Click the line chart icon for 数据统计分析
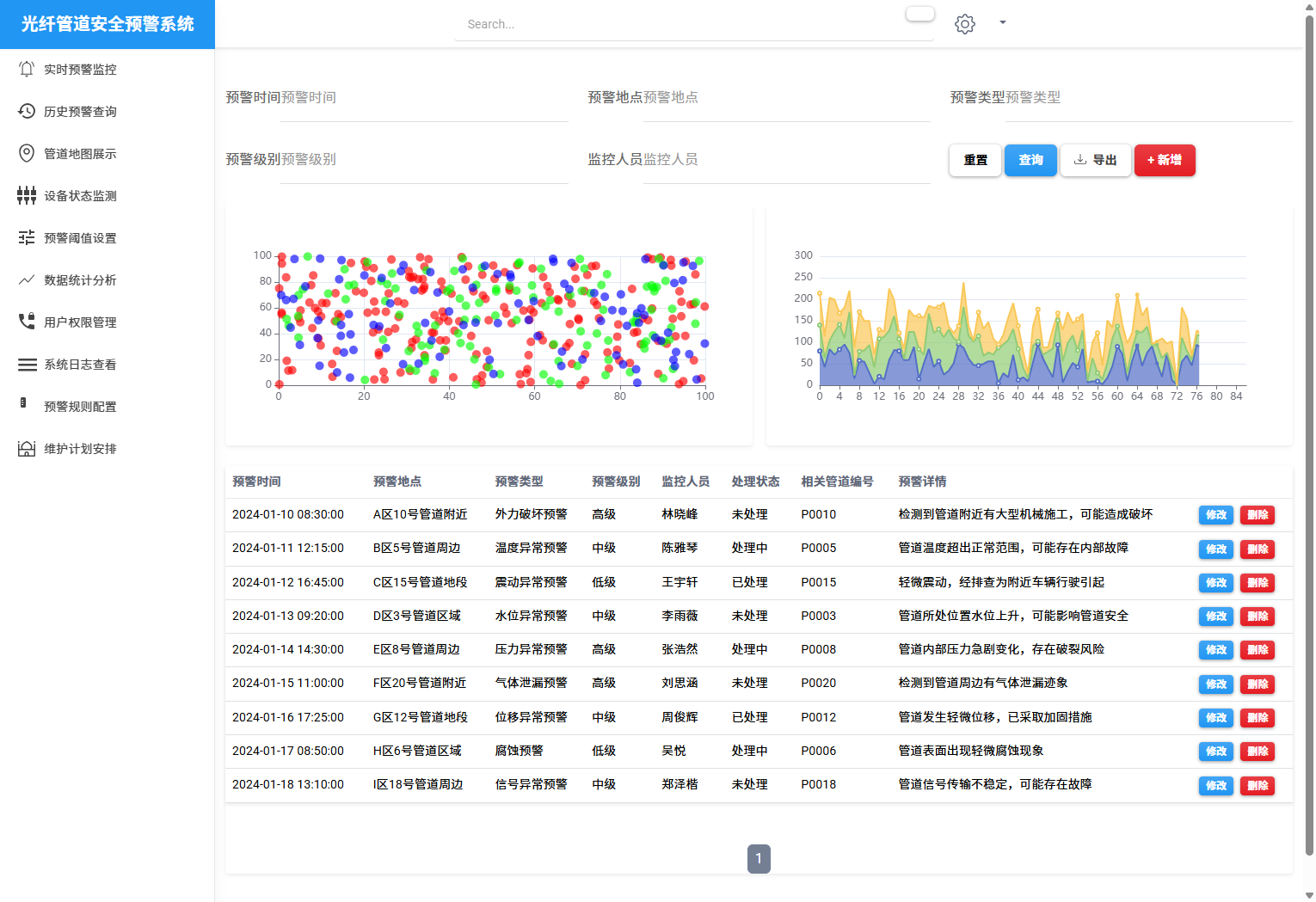This screenshot has width=1316, height=902. pyautogui.click(x=27, y=279)
